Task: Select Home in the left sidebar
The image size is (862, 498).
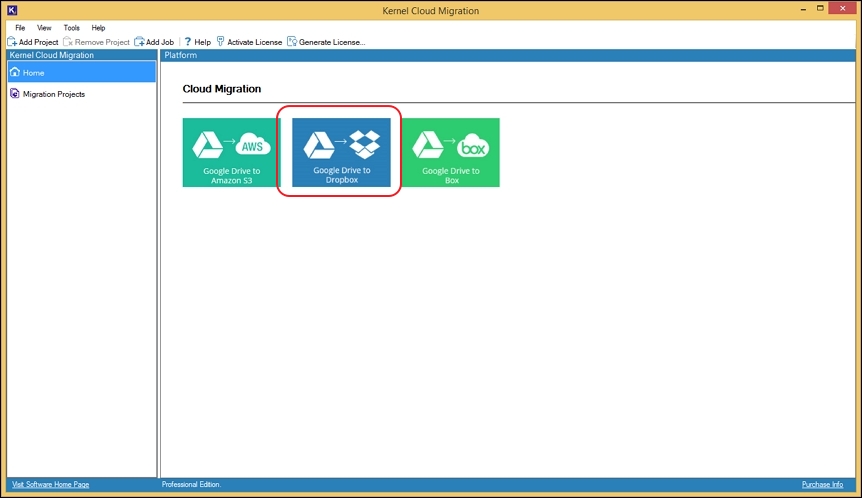Action: [82, 72]
